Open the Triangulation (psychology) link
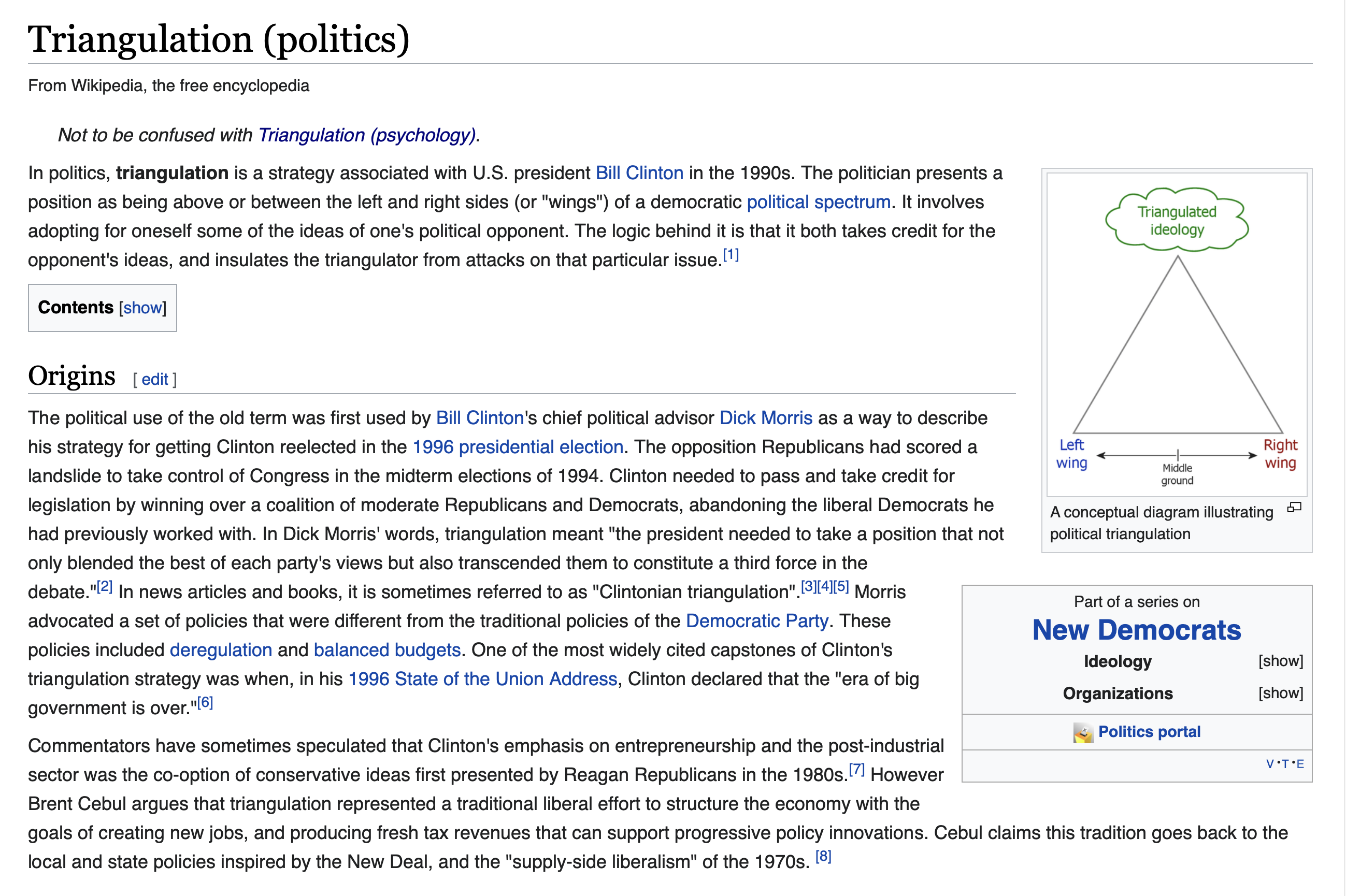 pyautogui.click(x=367, y=135)
